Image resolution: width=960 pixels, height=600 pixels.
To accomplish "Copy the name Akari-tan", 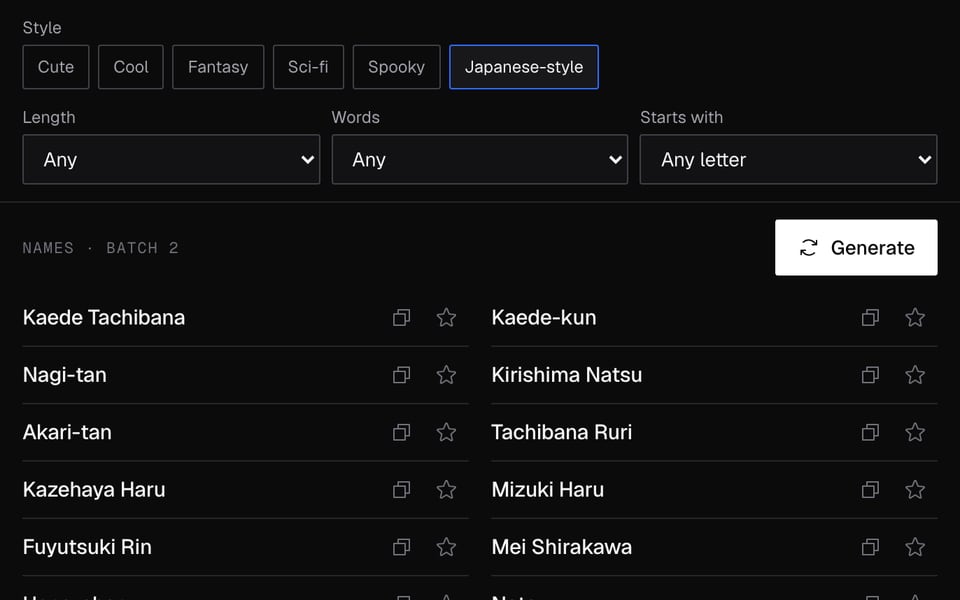I will pyautogui.click(x=402, y=432).
